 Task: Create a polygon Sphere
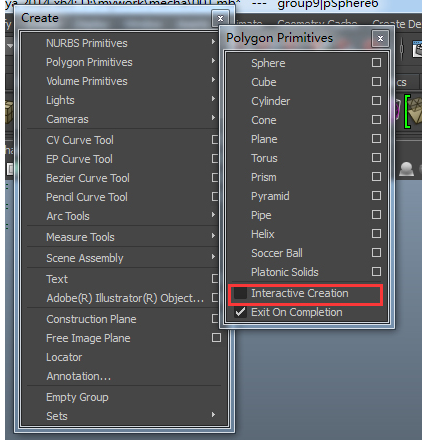268,63
